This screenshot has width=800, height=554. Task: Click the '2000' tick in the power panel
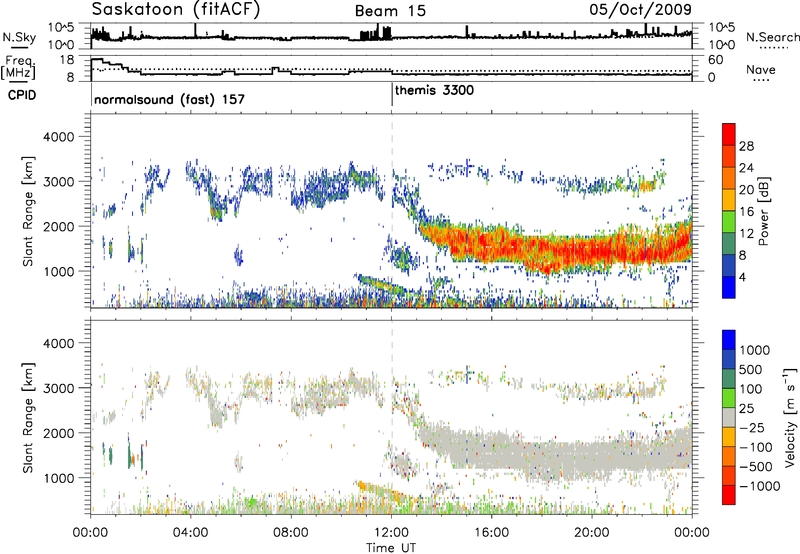coord(58,226)
